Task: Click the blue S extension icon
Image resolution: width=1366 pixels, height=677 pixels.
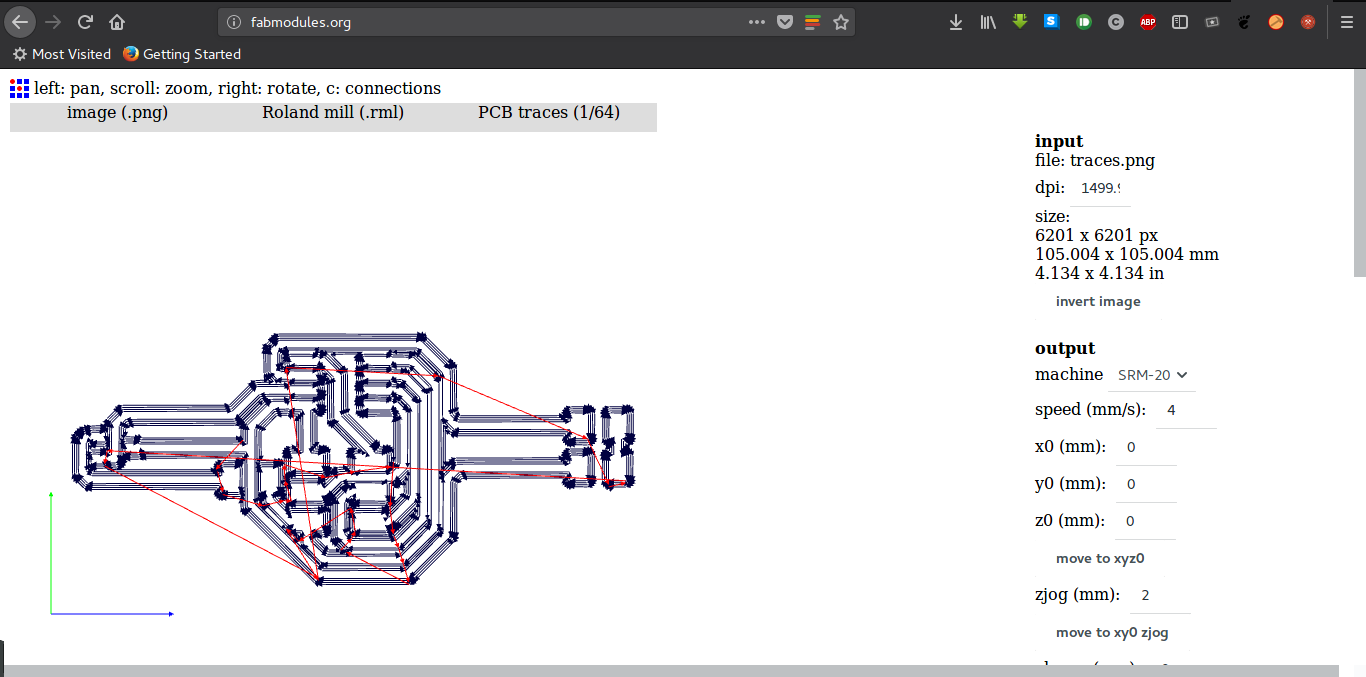Action: coord(1051,21)
